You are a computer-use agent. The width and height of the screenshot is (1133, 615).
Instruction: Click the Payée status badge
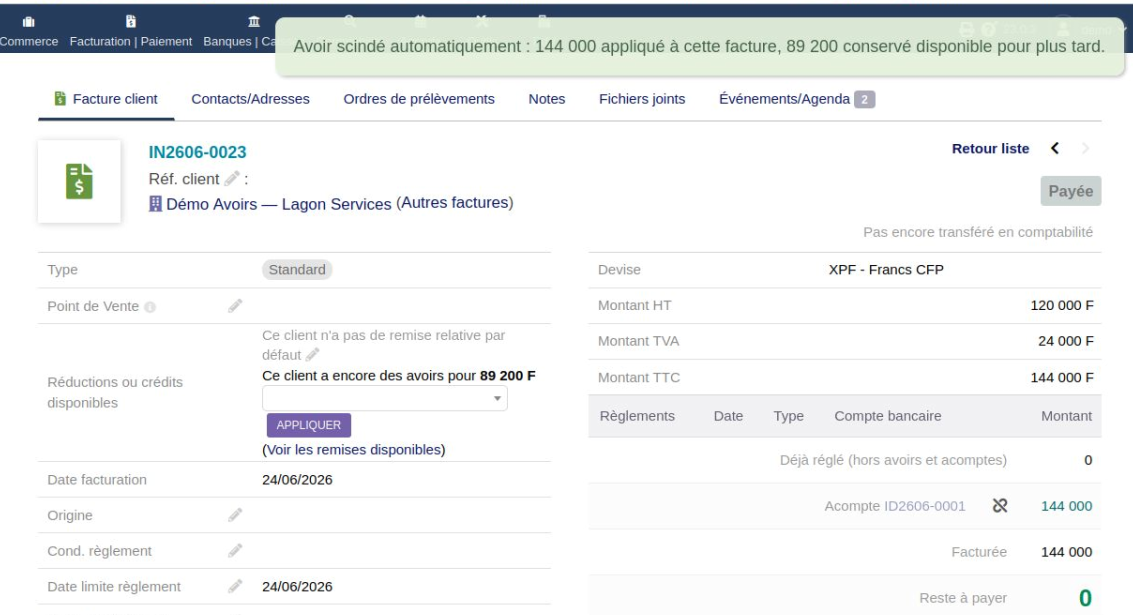[1071, 191]
